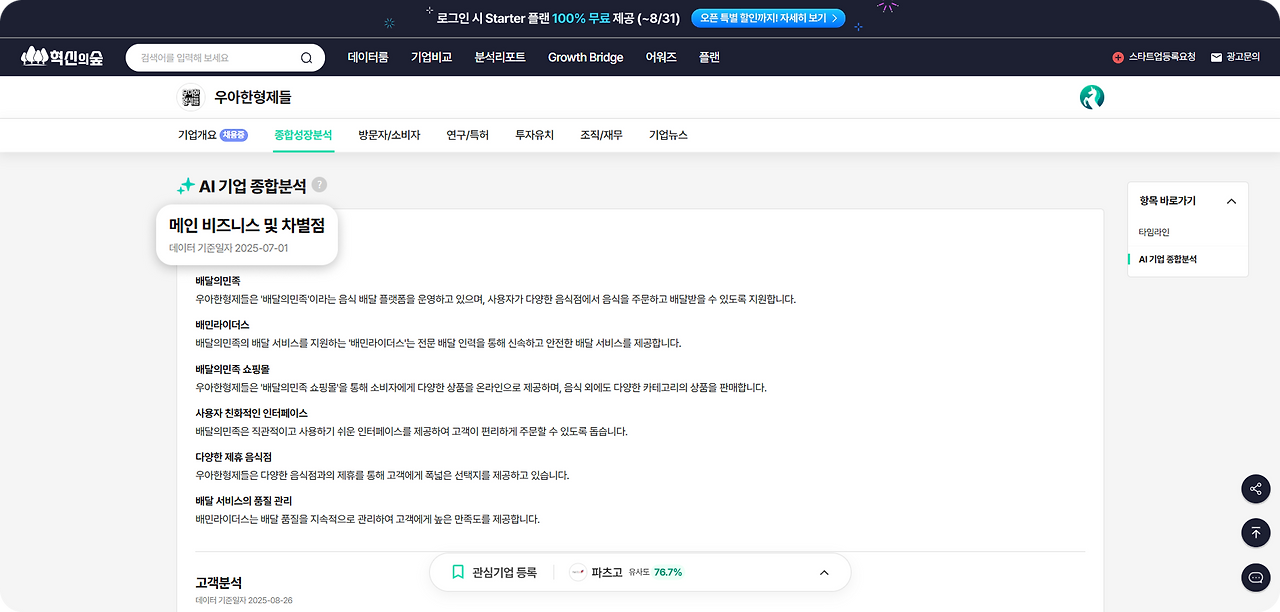1280x612 pixels.
Task: Switch to the 기업개요 tab
Action: (197, 135)
